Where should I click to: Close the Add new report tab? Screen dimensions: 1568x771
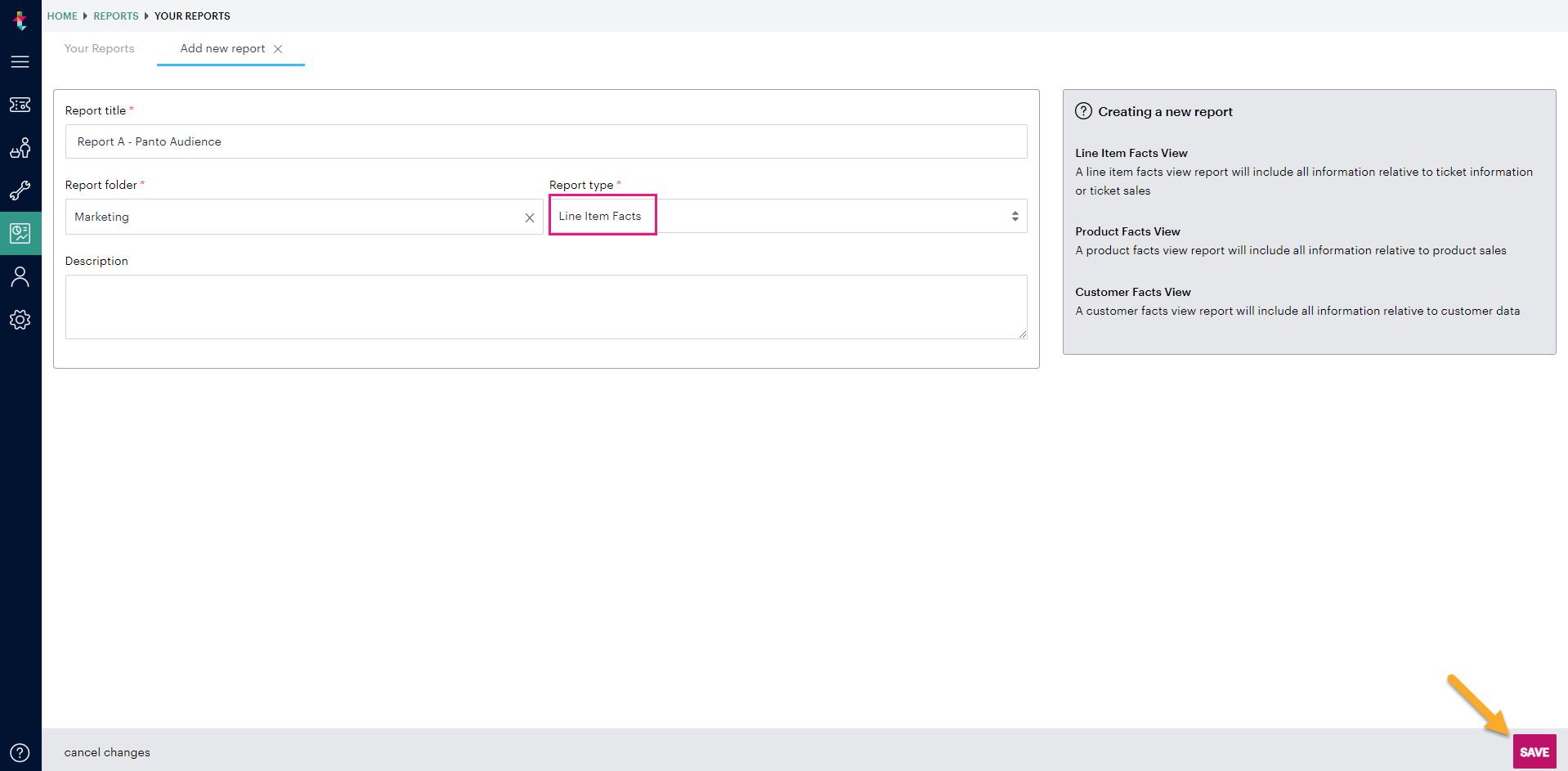(x=279, y=49)
